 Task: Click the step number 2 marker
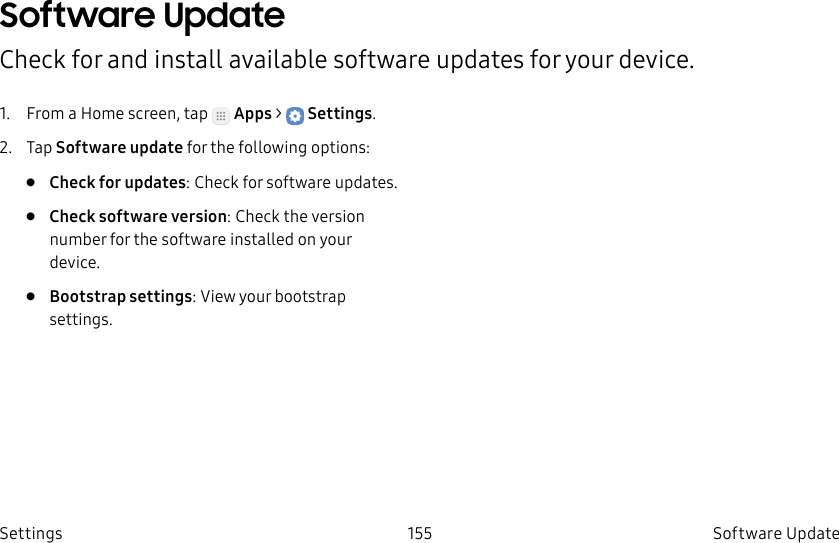[x=6, y=148]
